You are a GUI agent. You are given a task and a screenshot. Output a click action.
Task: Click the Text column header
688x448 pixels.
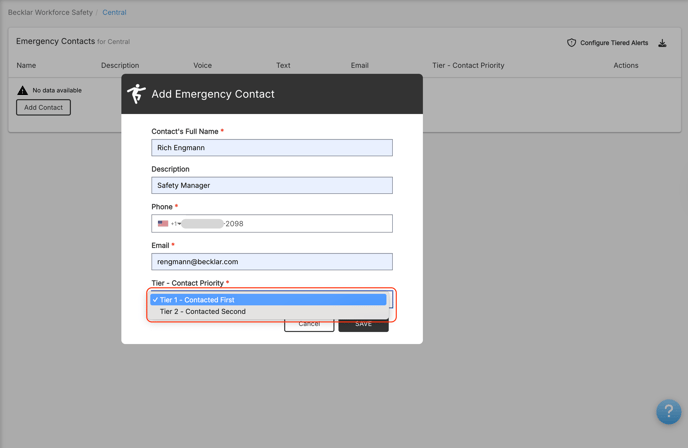click(x=283, y=65)
